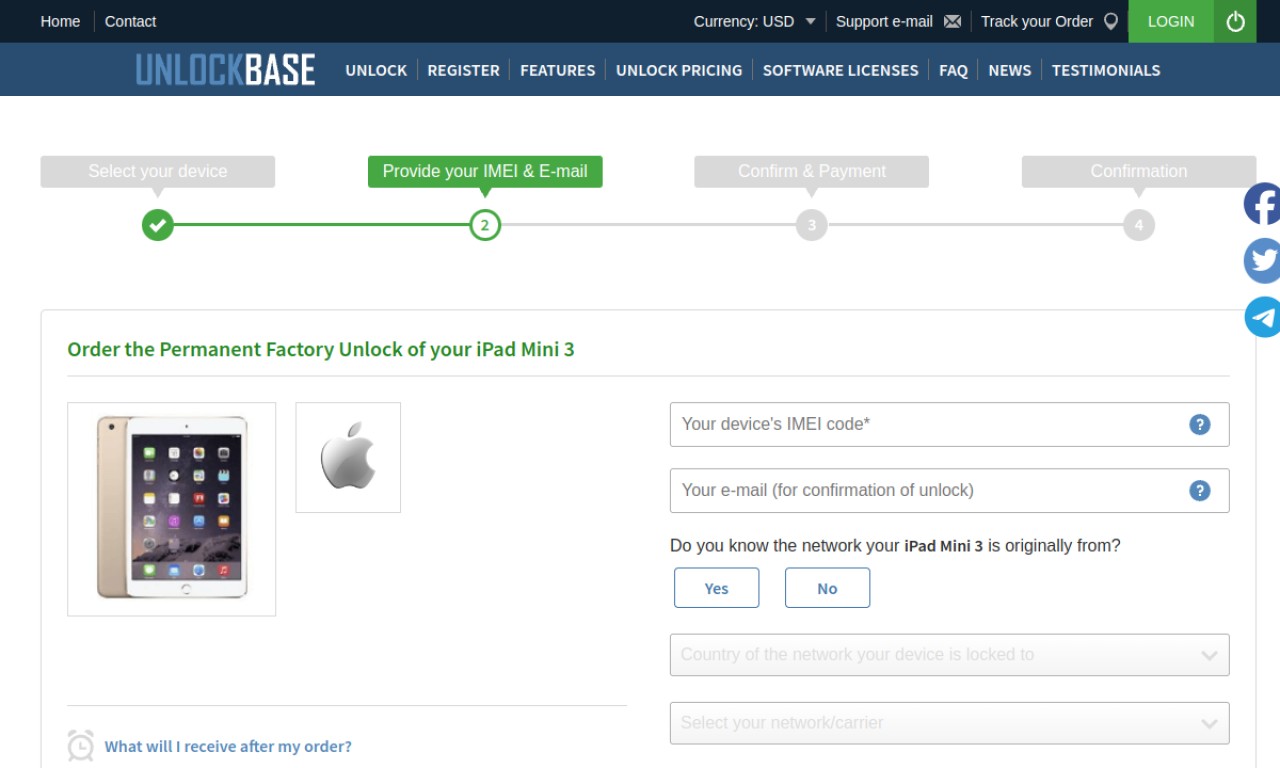This screenshot has height=768, width=1280.
Task: Click the step 4 circle in progress bar
Action: [1139, 225]
